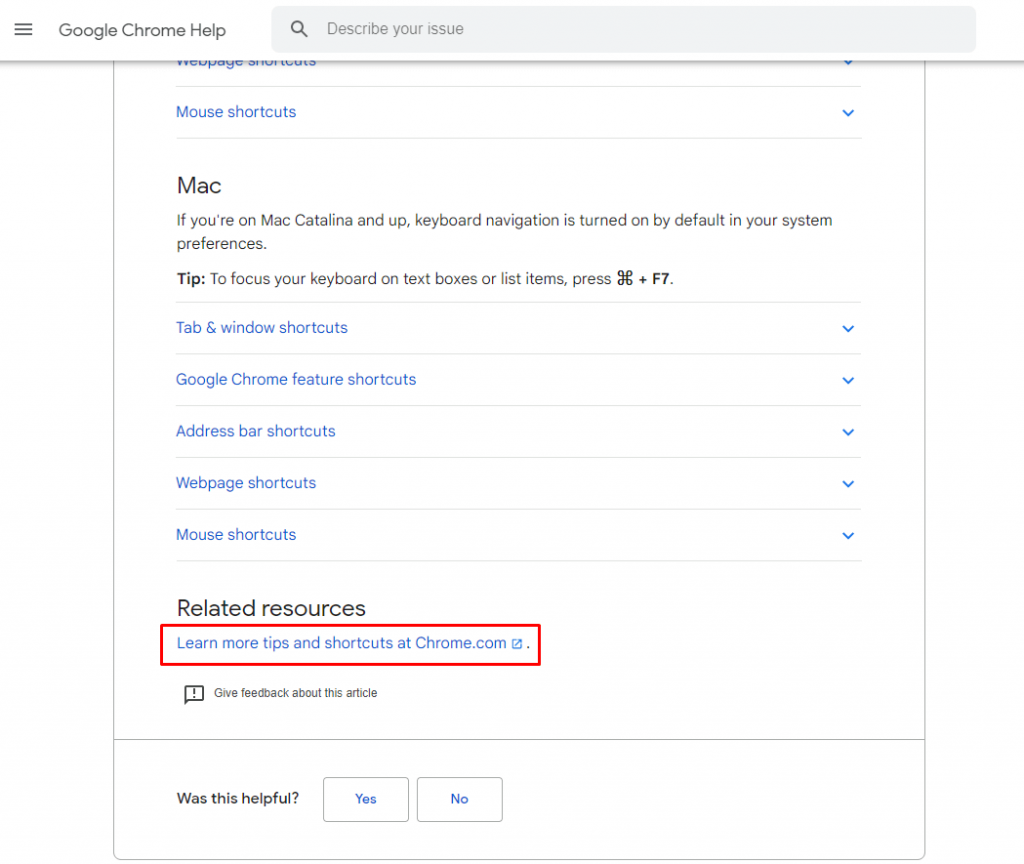The width and height of the screenshot is (1024, 864).
Task: Click the external link icon after Chrome.com
Action: coord(517,644)
